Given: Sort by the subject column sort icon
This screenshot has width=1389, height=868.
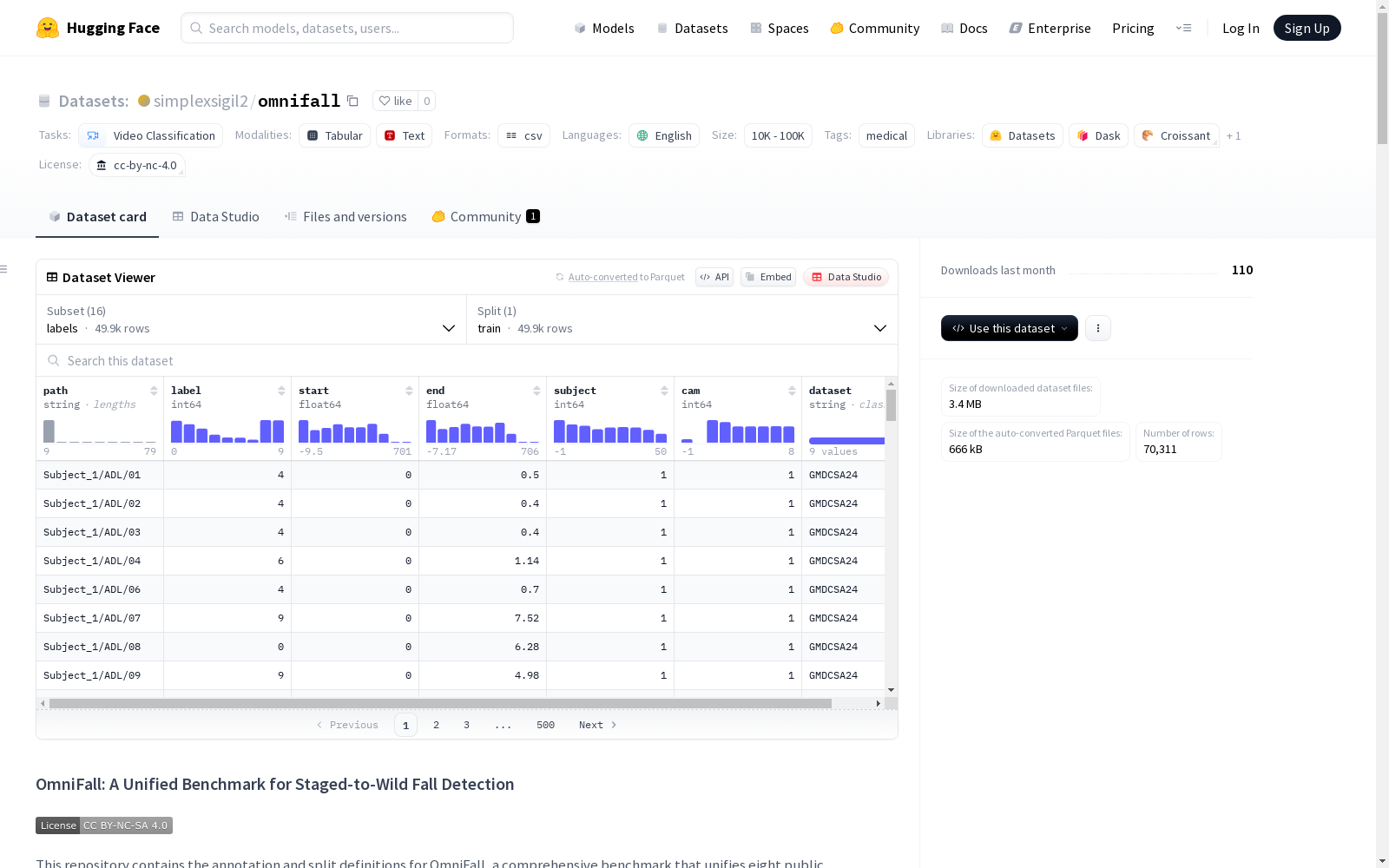Looking at the screenshot, I should [x=664, y=391].
